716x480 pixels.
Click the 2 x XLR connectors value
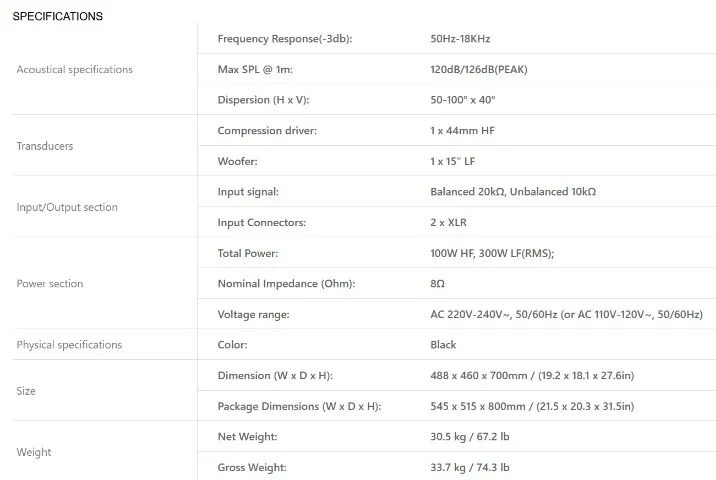click(448, 222)
